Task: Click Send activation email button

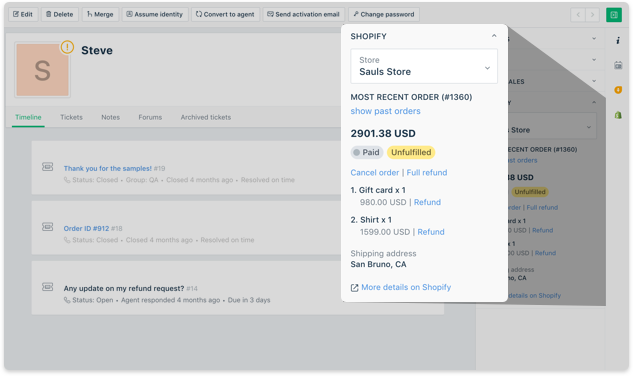Action: [304, 14]
